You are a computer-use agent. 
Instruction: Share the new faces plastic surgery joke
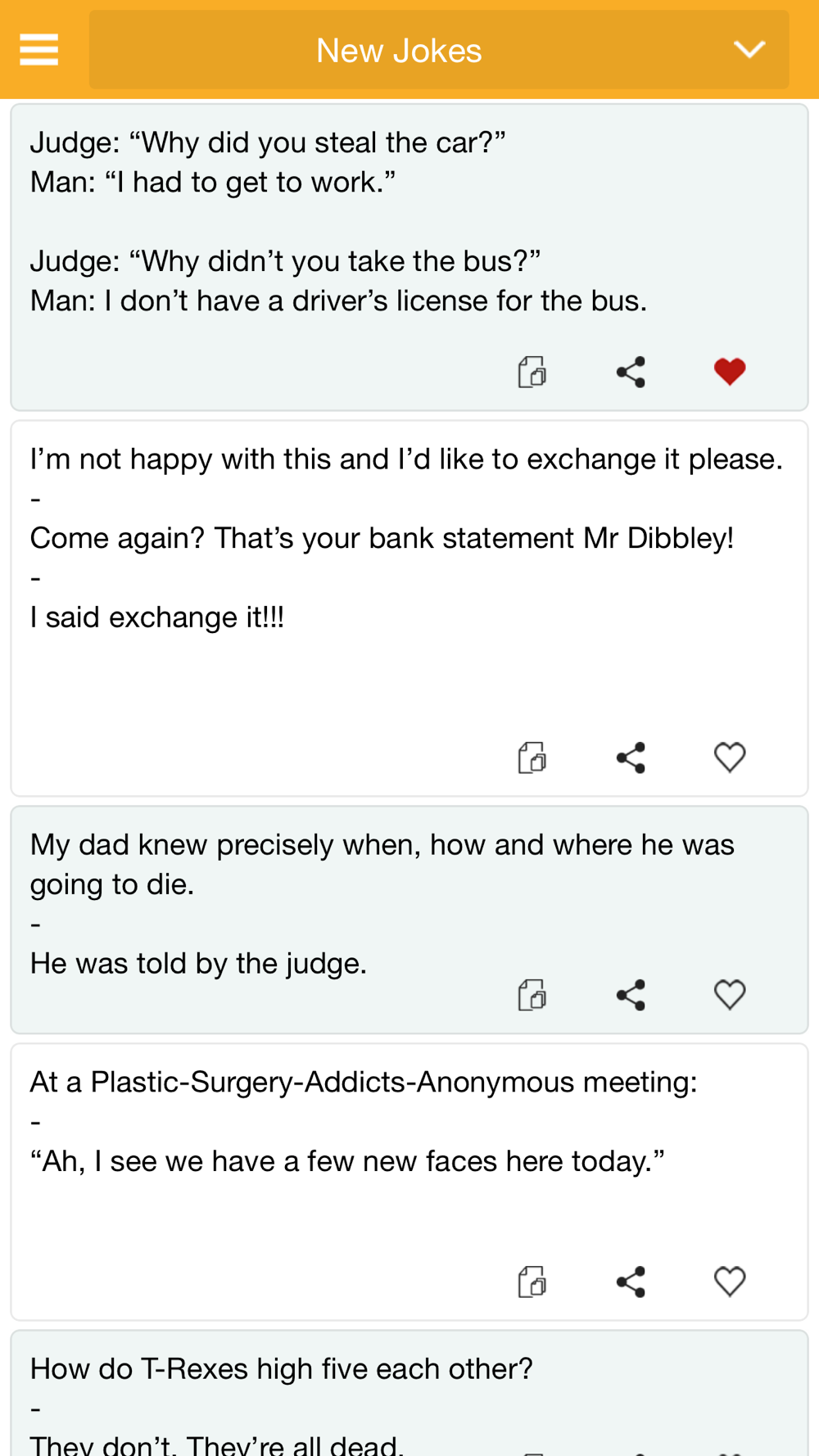point(631,1282)
